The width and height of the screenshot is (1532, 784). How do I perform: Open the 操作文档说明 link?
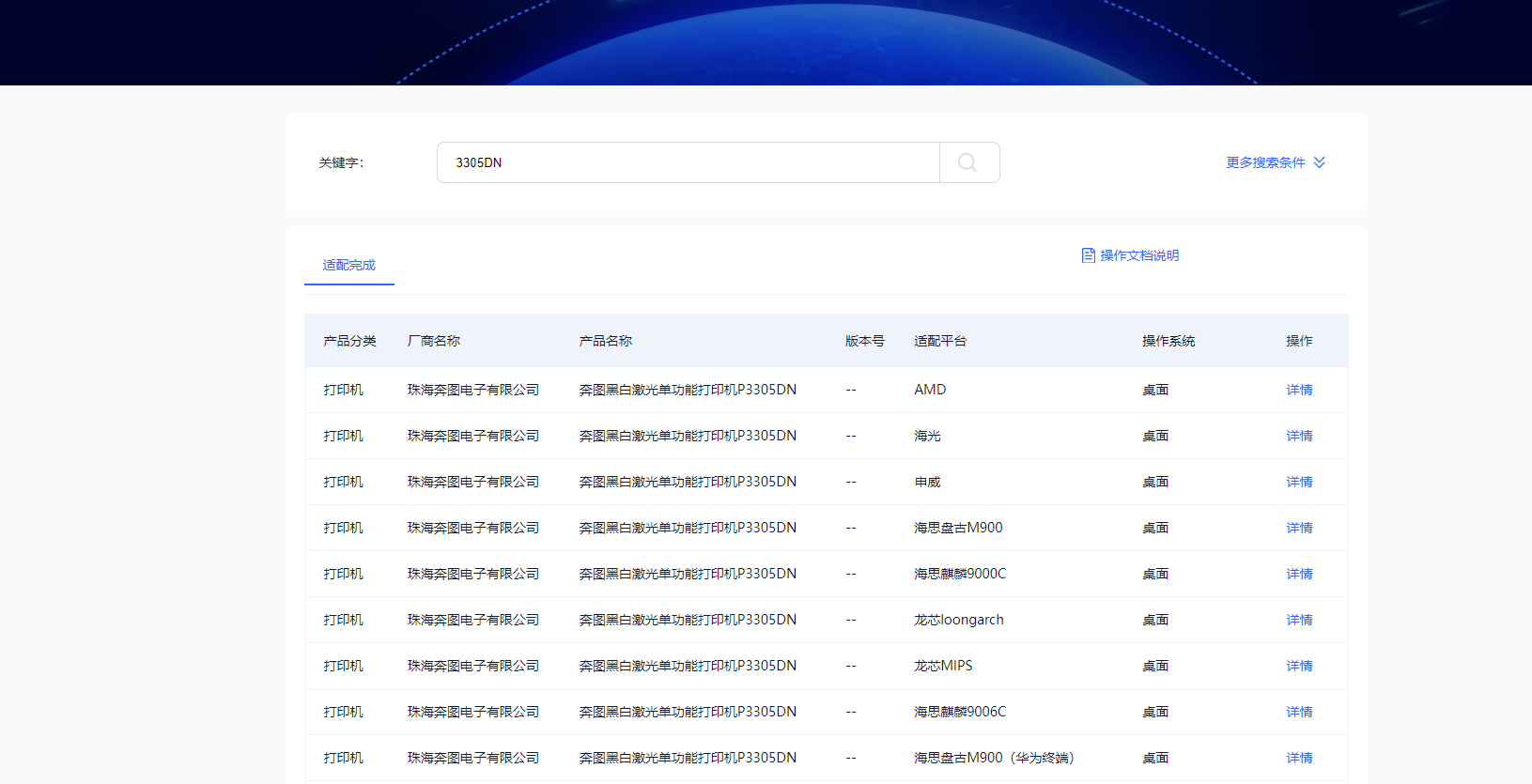point(1139,255)
